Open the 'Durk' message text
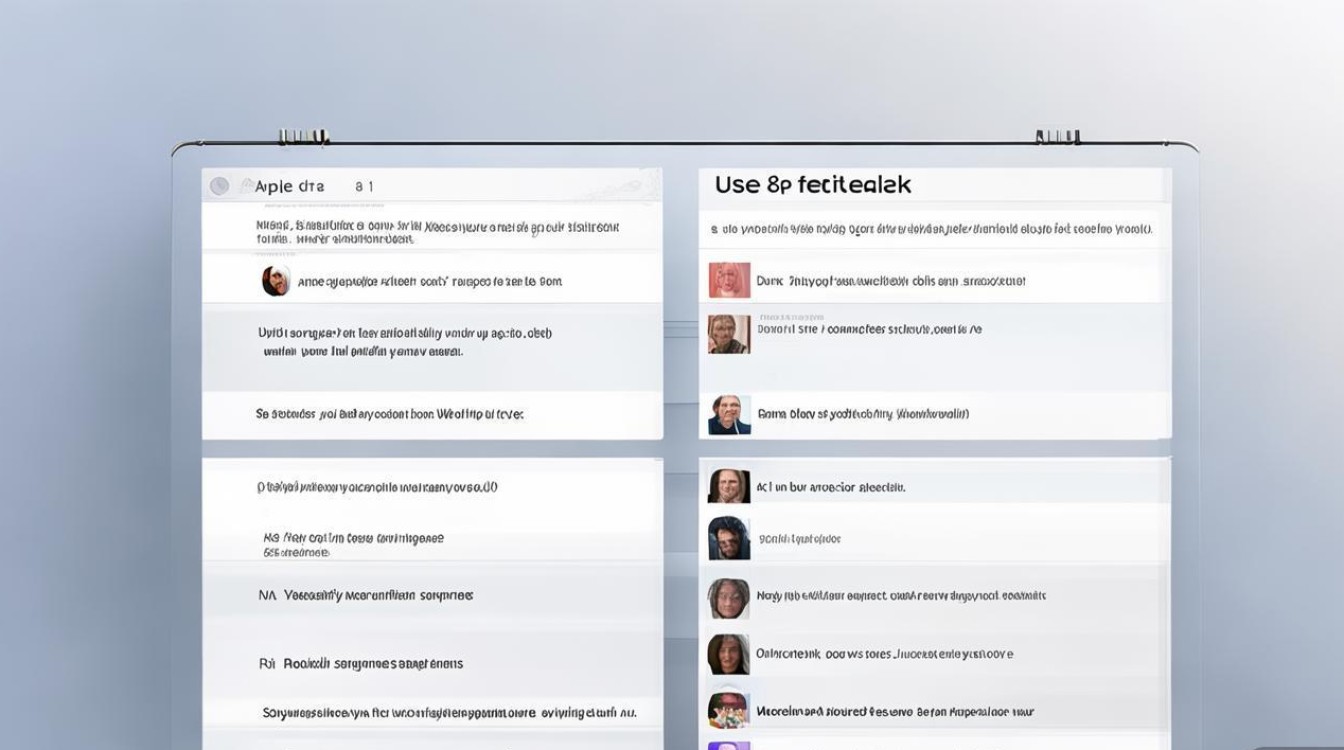Image resolution: width=1344 pixels, height=750 pixels. [x=891, y=282]
